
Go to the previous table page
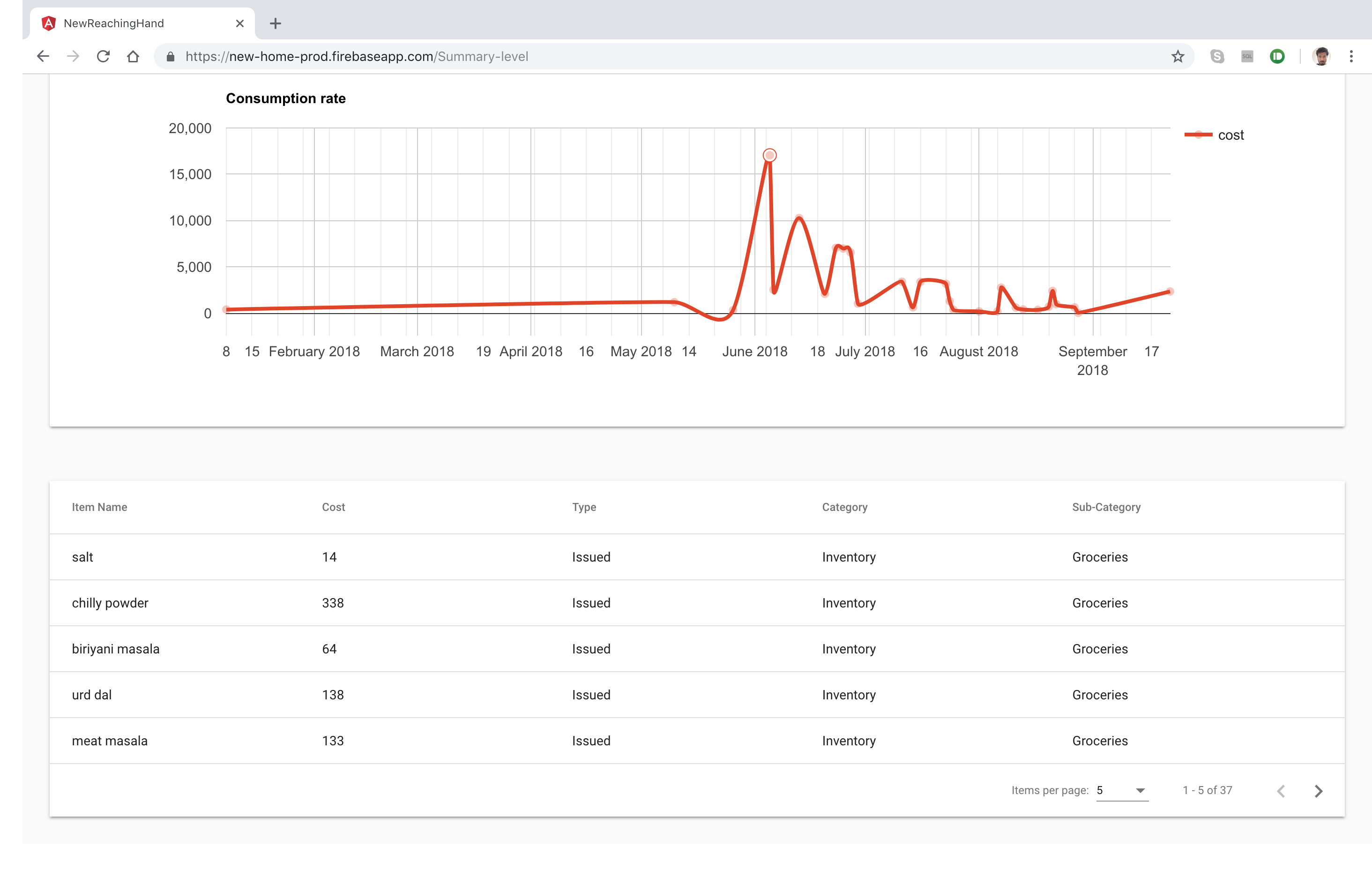pos(1282,791)
